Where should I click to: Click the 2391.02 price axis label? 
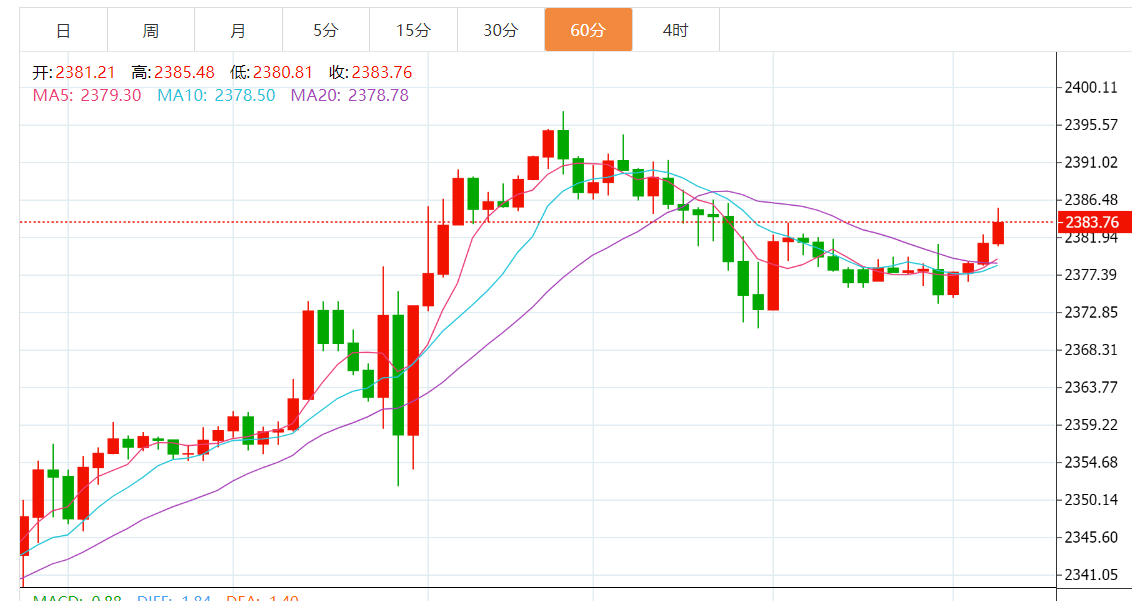tap(1091, 163)
